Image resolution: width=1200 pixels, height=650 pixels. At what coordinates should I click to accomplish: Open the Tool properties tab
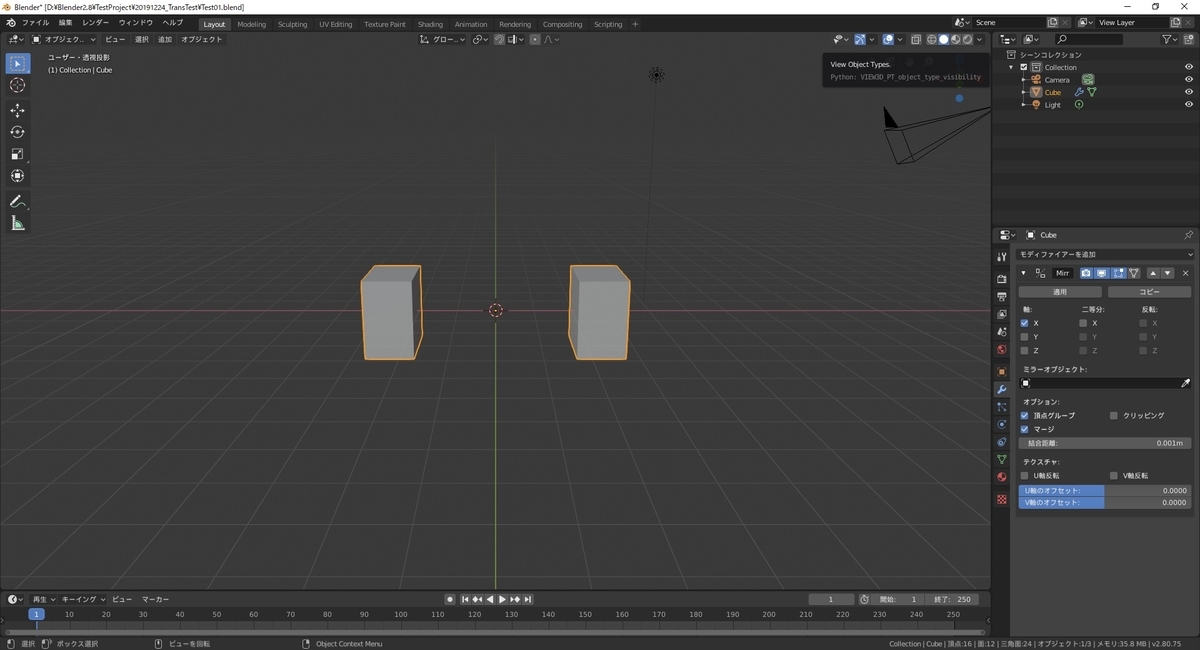[x=1002, y=257]
